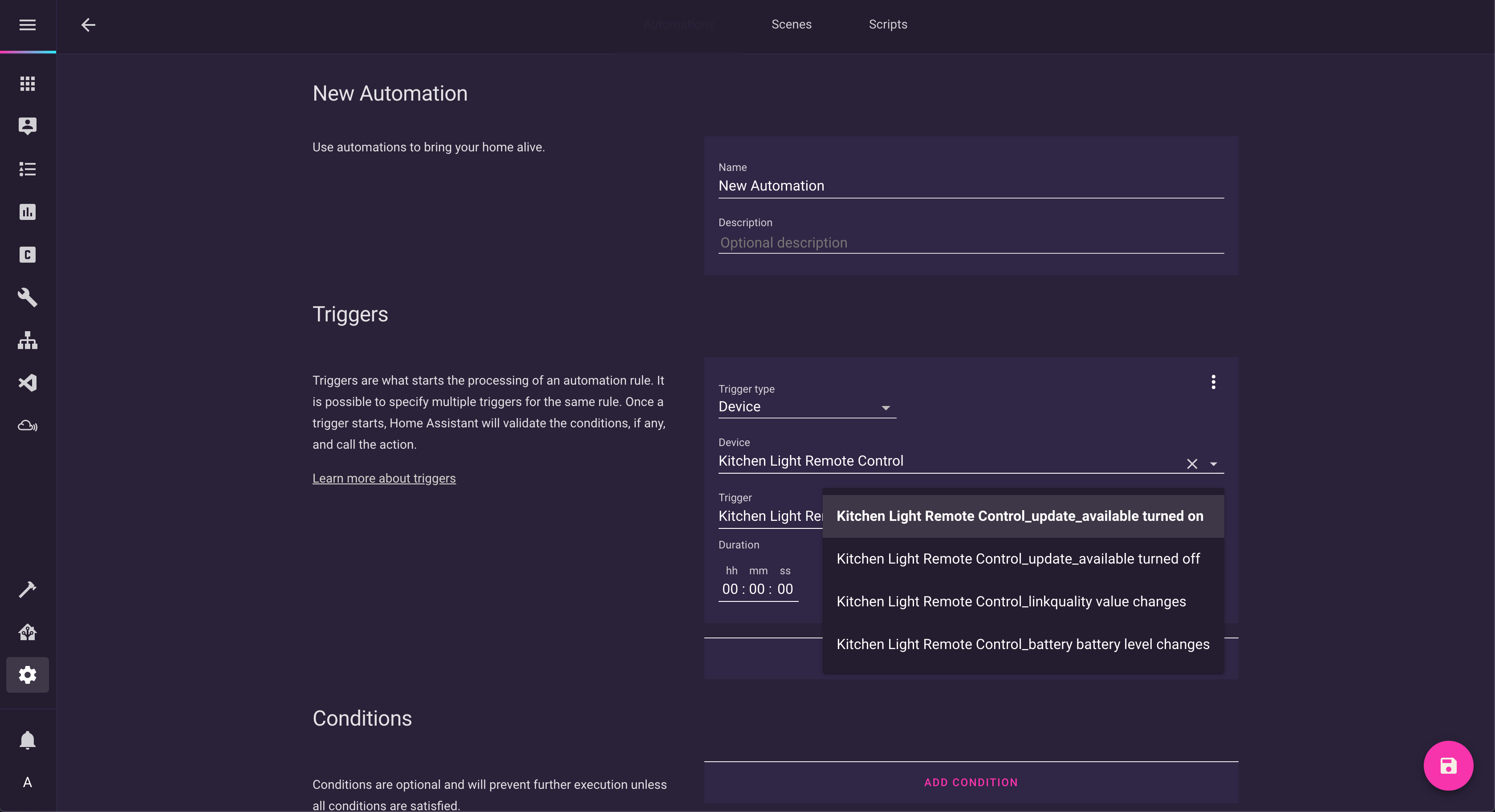This screenshot has height=812, width=1495.
Task: Expand the Device dropdown arrow
Action: pos(1213,464)
